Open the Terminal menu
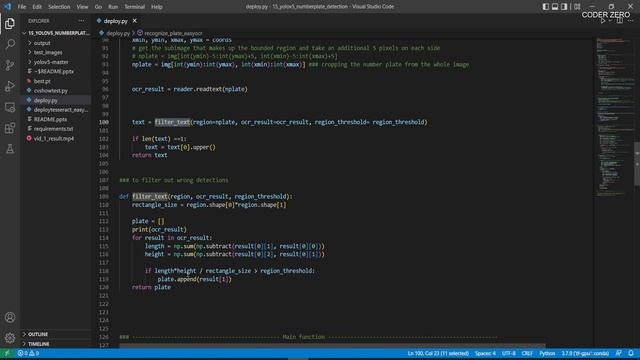 point(134,7)
